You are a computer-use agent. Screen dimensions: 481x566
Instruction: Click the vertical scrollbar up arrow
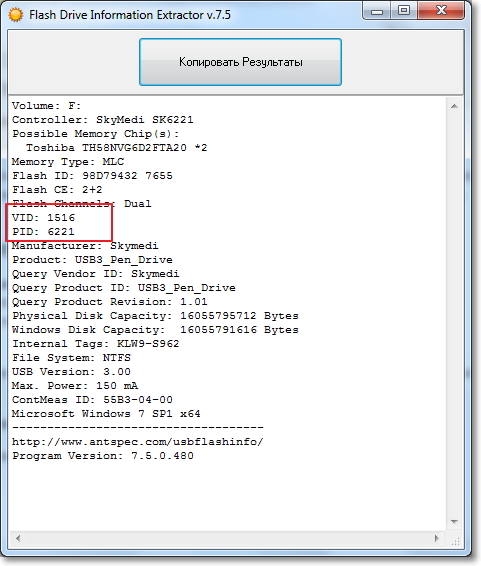455,106
